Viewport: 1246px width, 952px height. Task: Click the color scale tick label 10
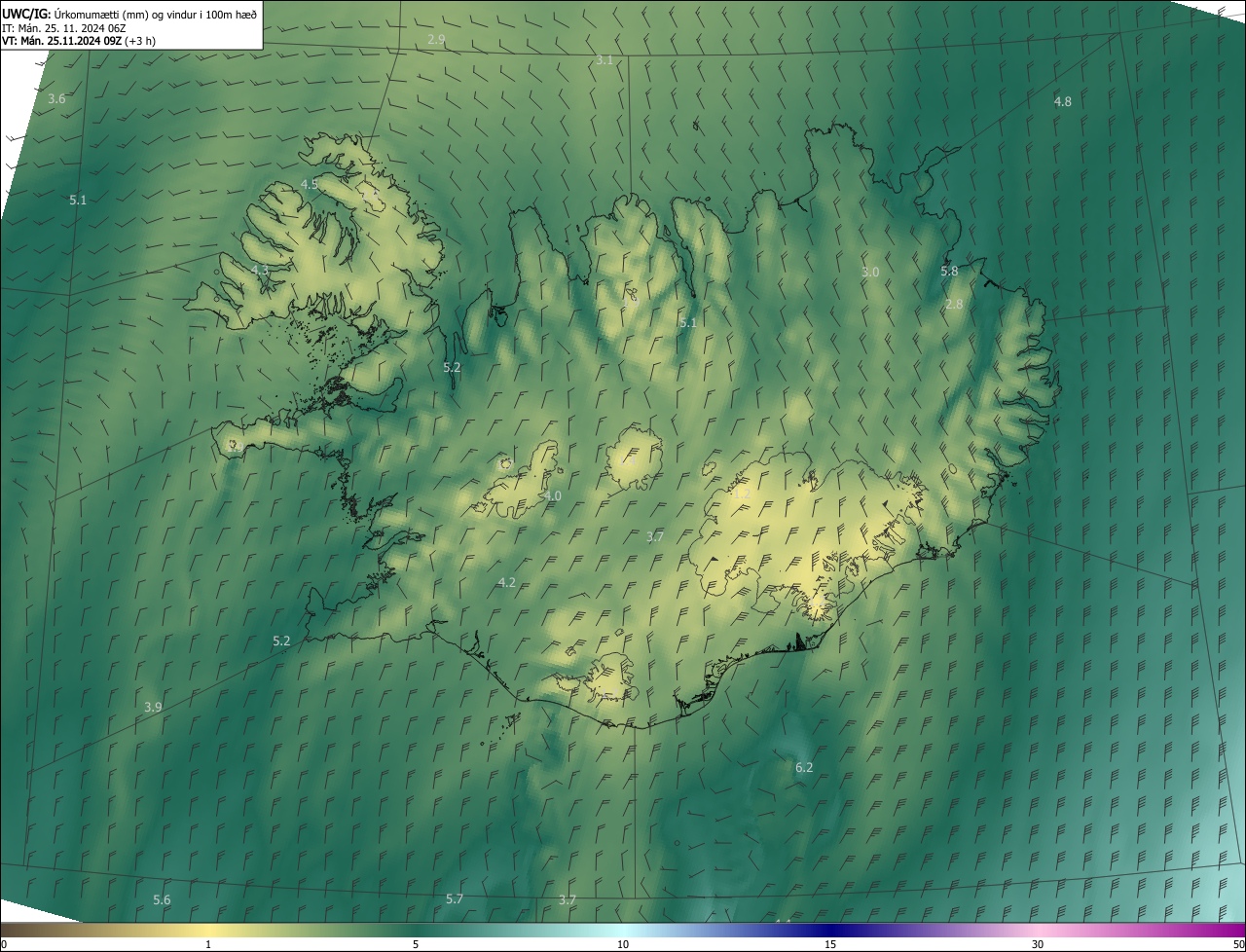pyautogui.click(x=623, y=944)
